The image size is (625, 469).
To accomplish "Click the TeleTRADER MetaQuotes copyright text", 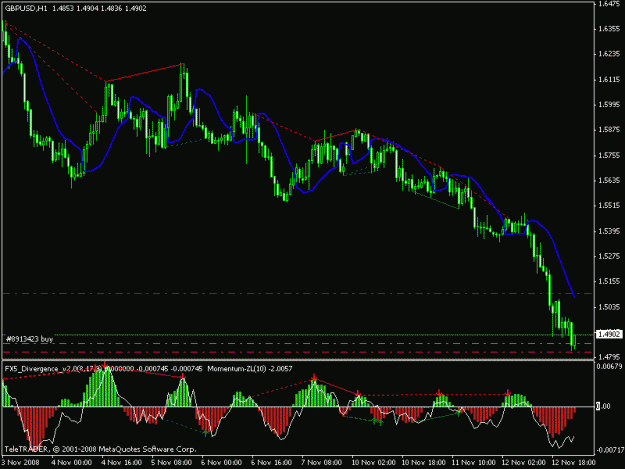I will 100,449.
